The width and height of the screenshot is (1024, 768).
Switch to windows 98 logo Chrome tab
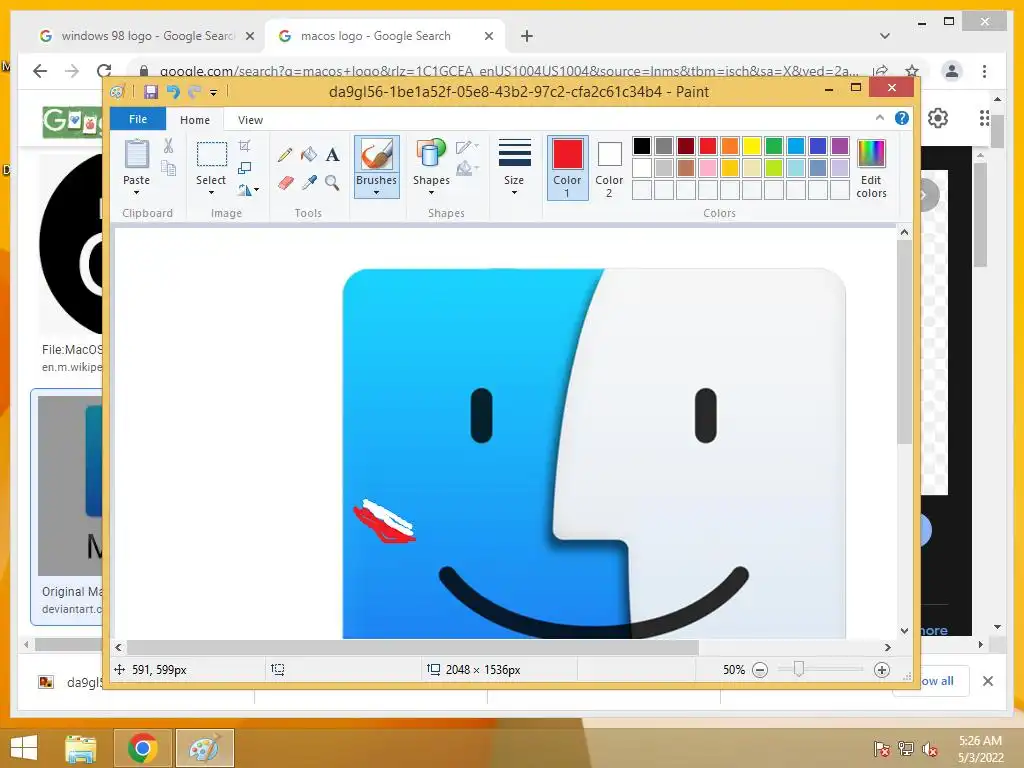147,36
